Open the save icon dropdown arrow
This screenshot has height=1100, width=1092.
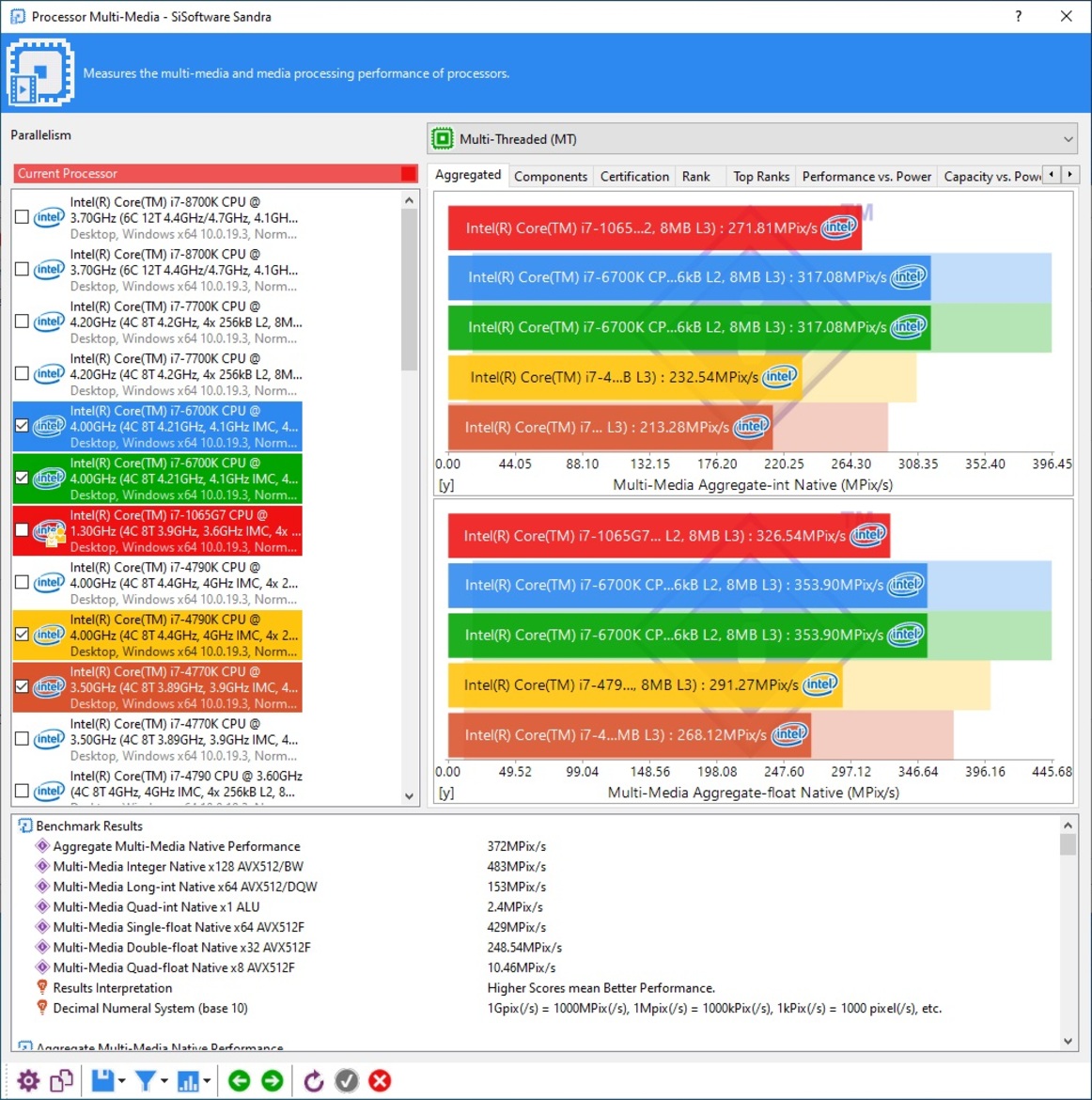(122, 1081)
